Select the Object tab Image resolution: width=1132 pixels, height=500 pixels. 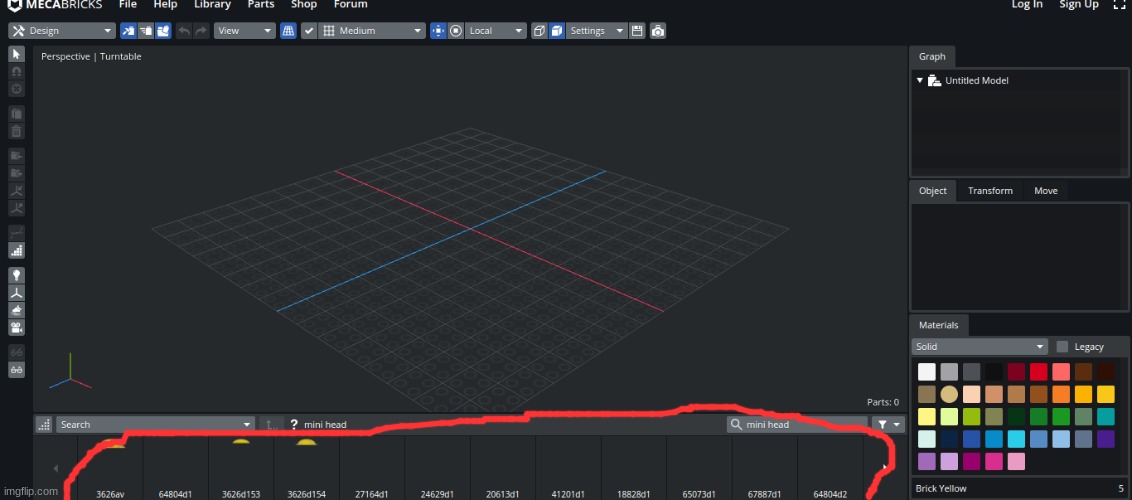click(x=933, y=190)
